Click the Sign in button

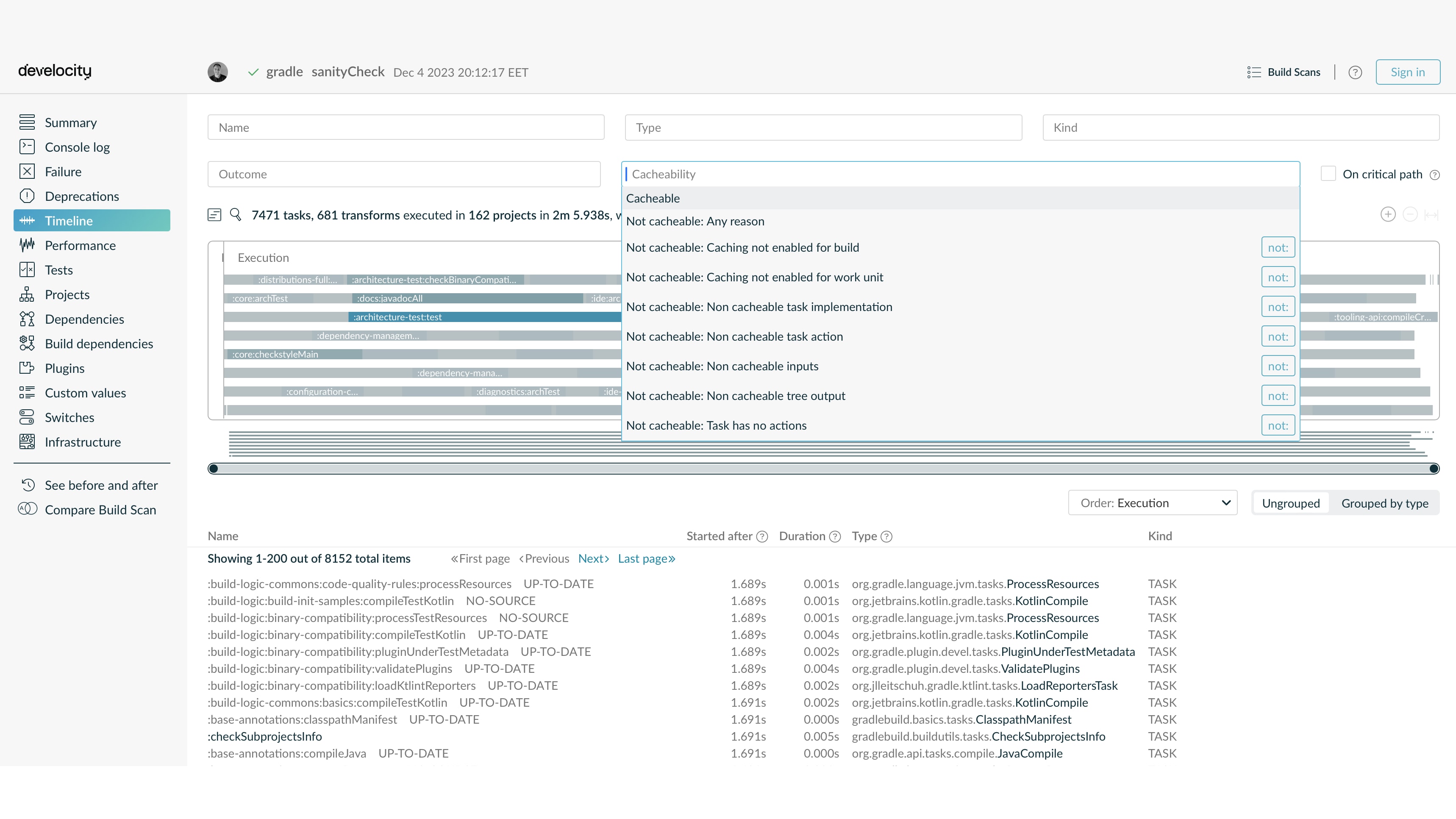(x=1407, y=72)
